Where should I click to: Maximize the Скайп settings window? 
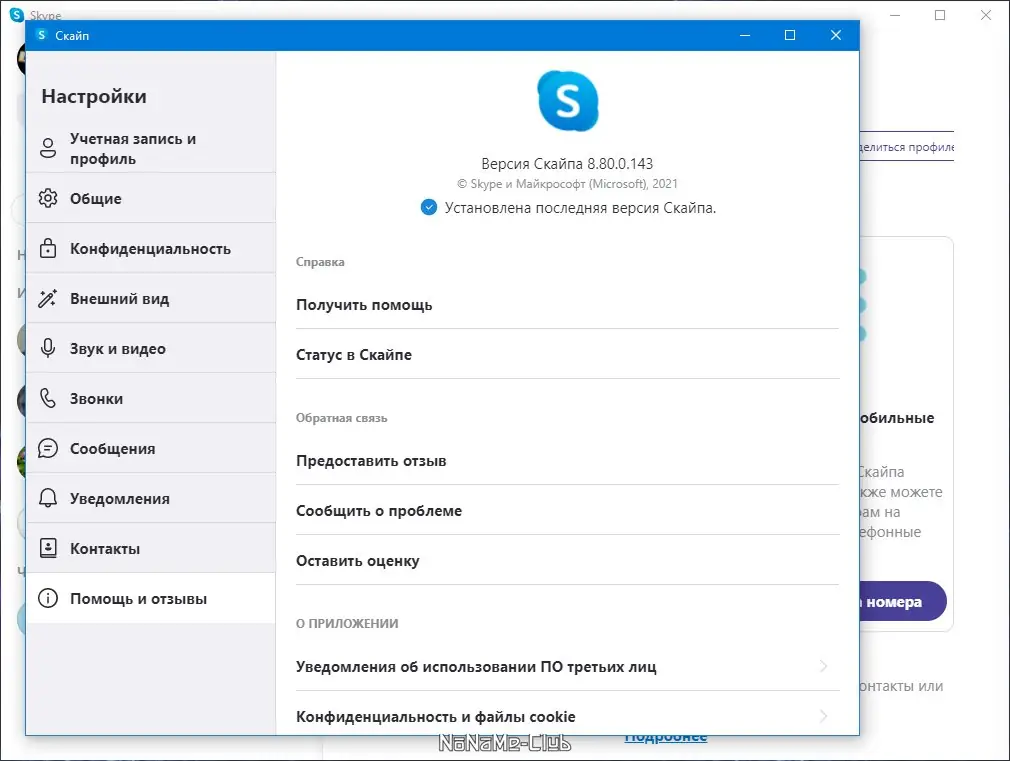[790, 35]
